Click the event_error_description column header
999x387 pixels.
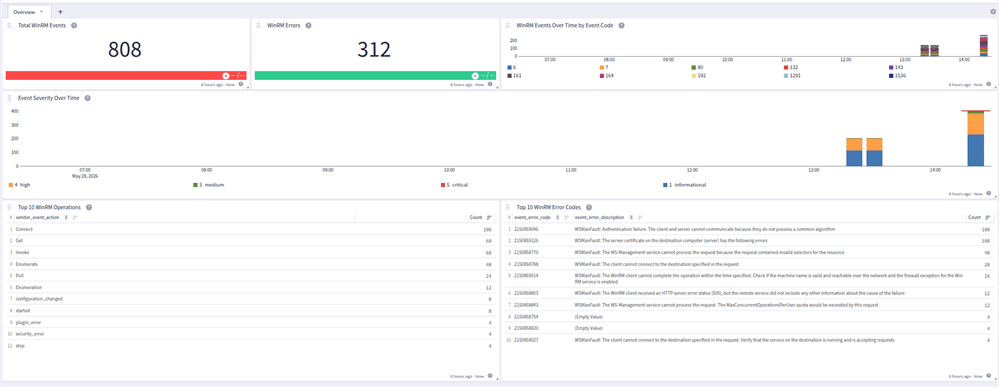[600, 217]
